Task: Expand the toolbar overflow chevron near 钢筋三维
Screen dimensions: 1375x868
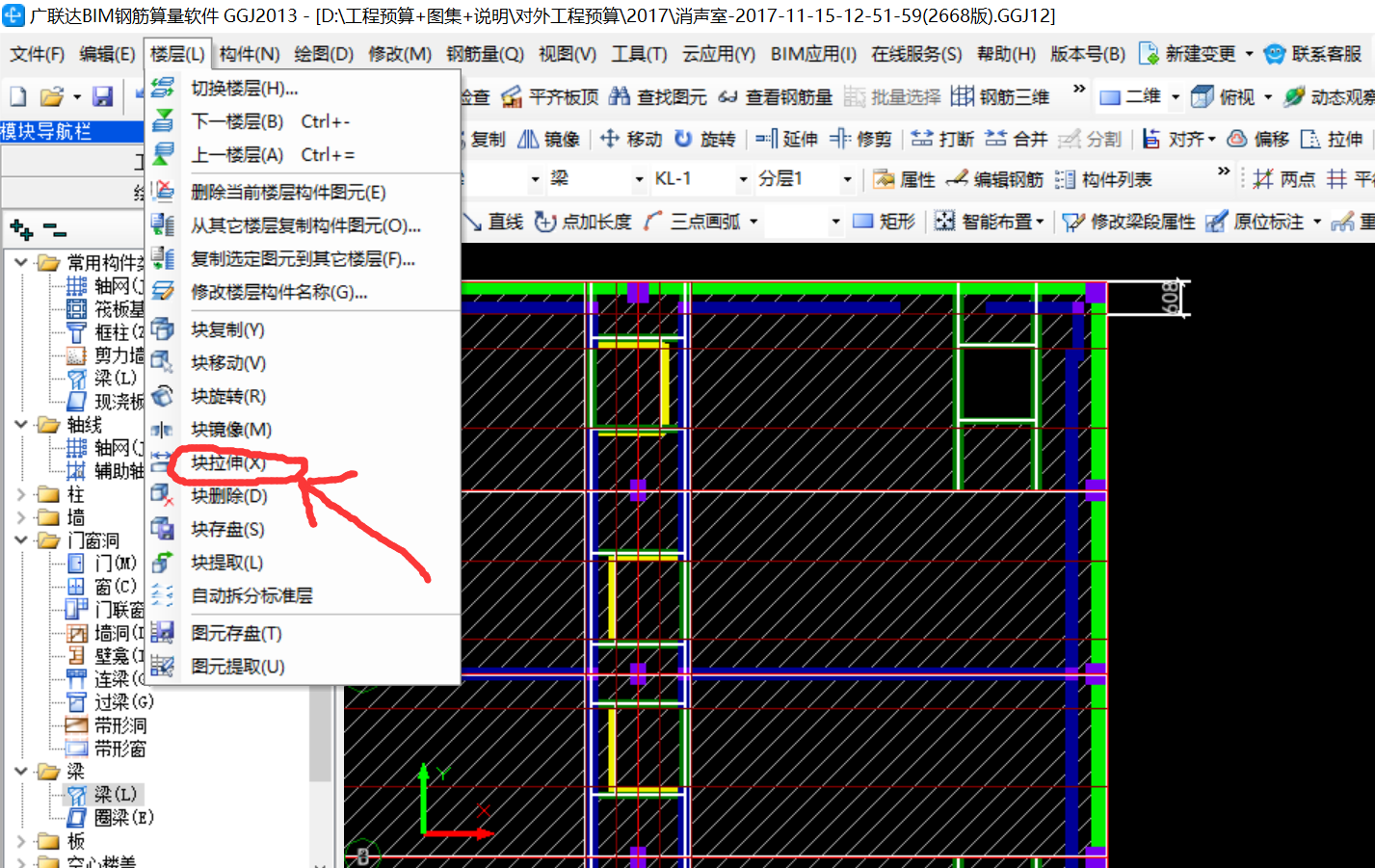Action: [x=1079, y=89]
